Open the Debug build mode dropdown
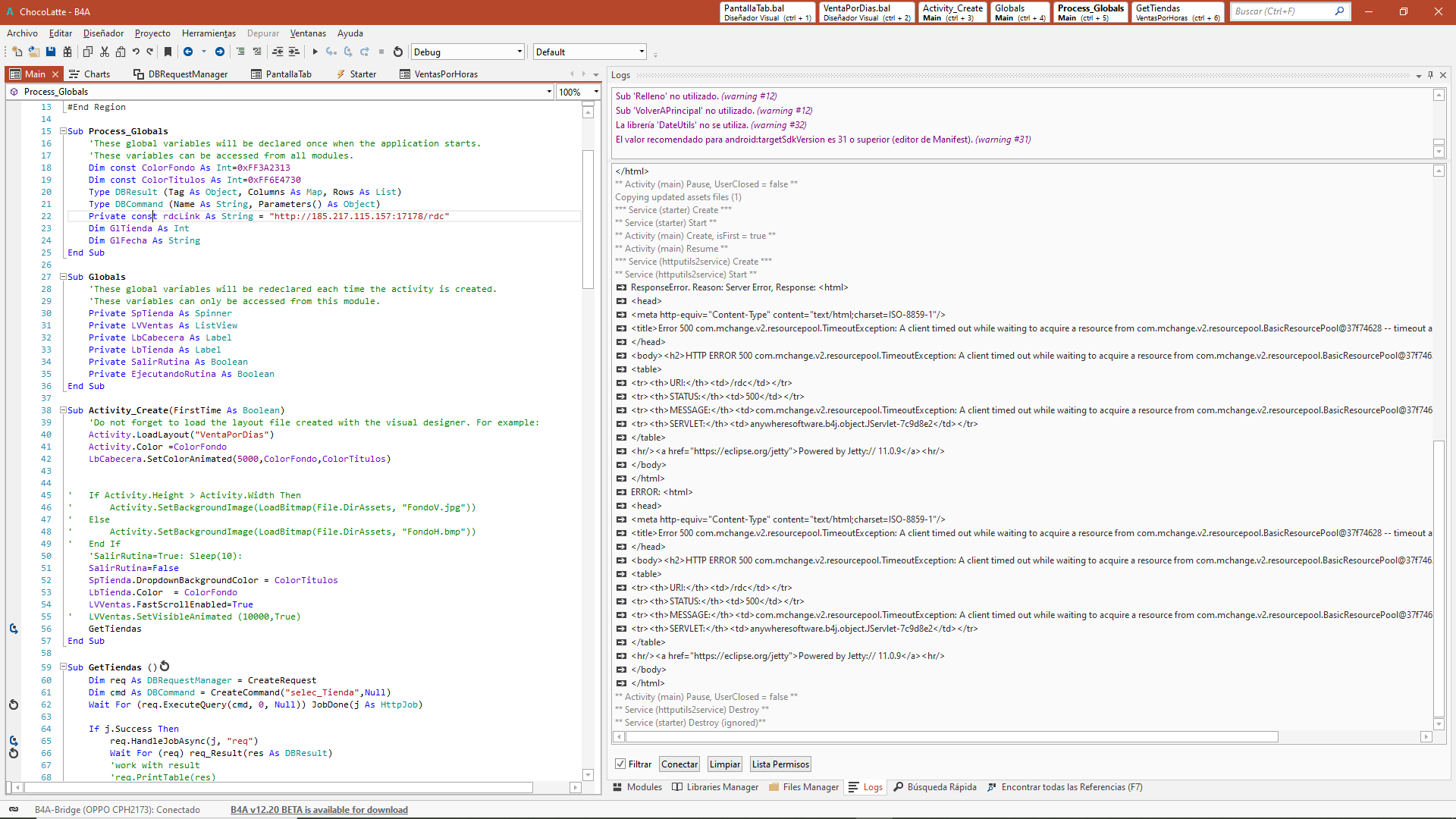 (x=519, y=52)
